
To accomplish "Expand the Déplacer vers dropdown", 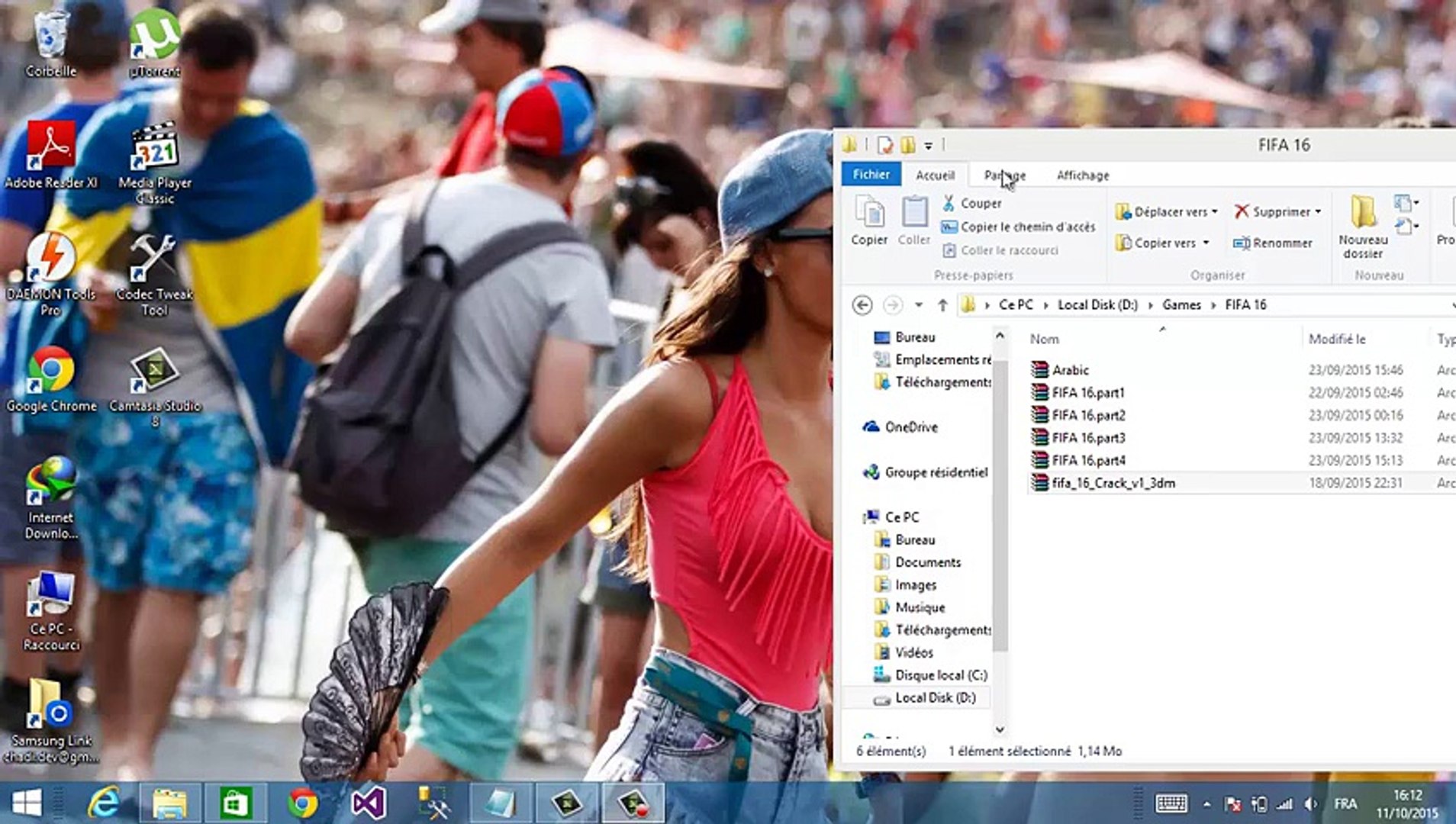I will [1215, 211].
